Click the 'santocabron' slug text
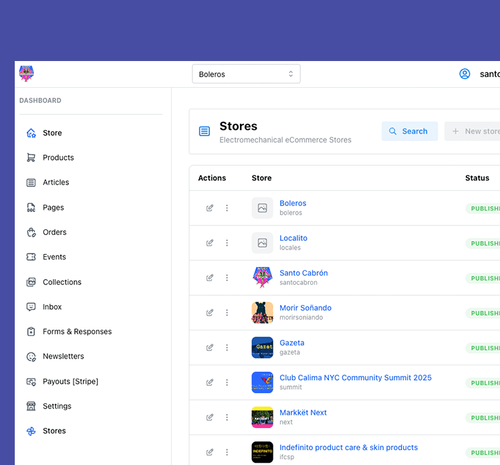The height and width of the screenshot is (465, 500). point(298,283)
